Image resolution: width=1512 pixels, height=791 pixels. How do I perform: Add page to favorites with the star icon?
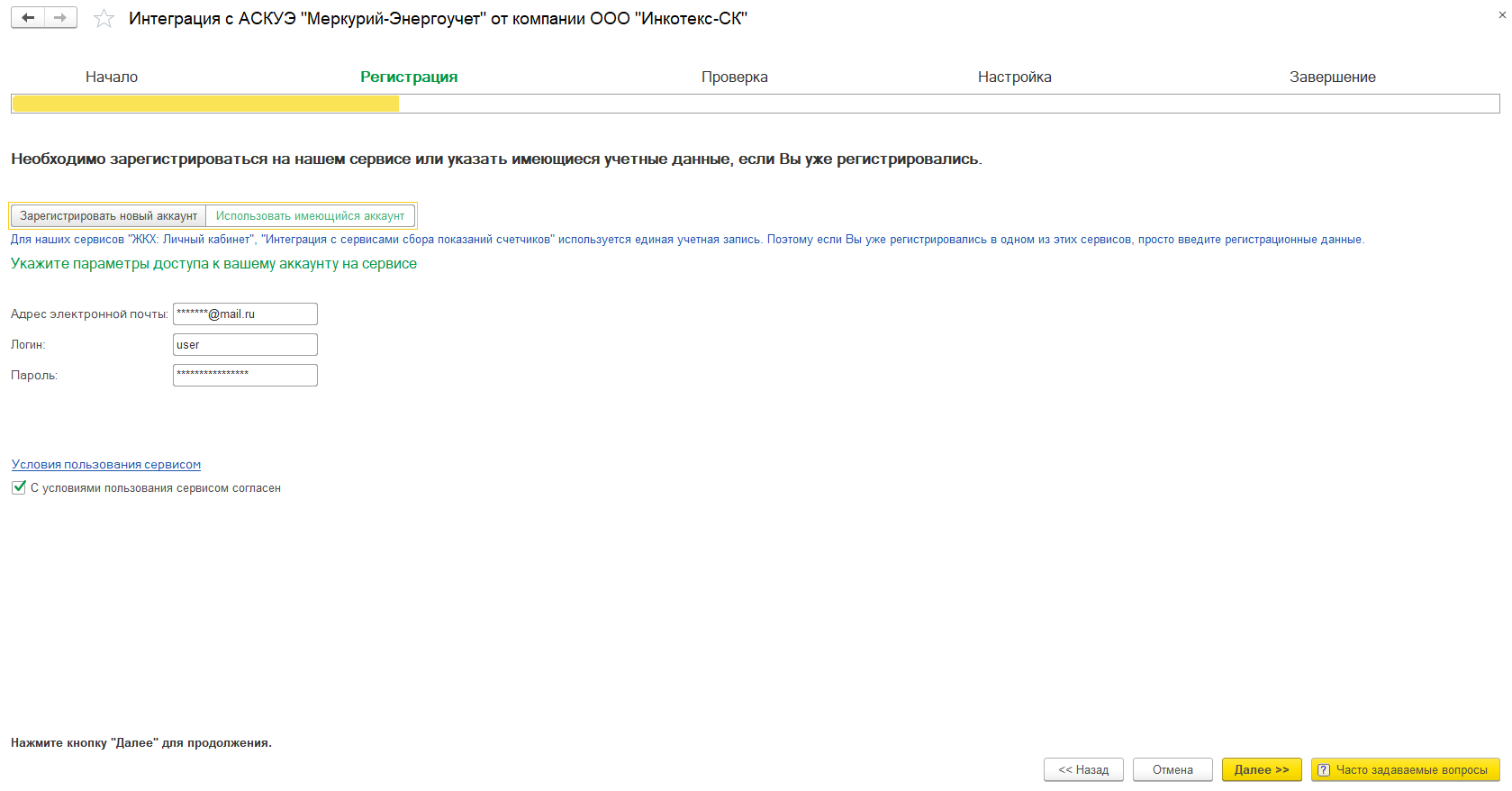coord(104,18)
